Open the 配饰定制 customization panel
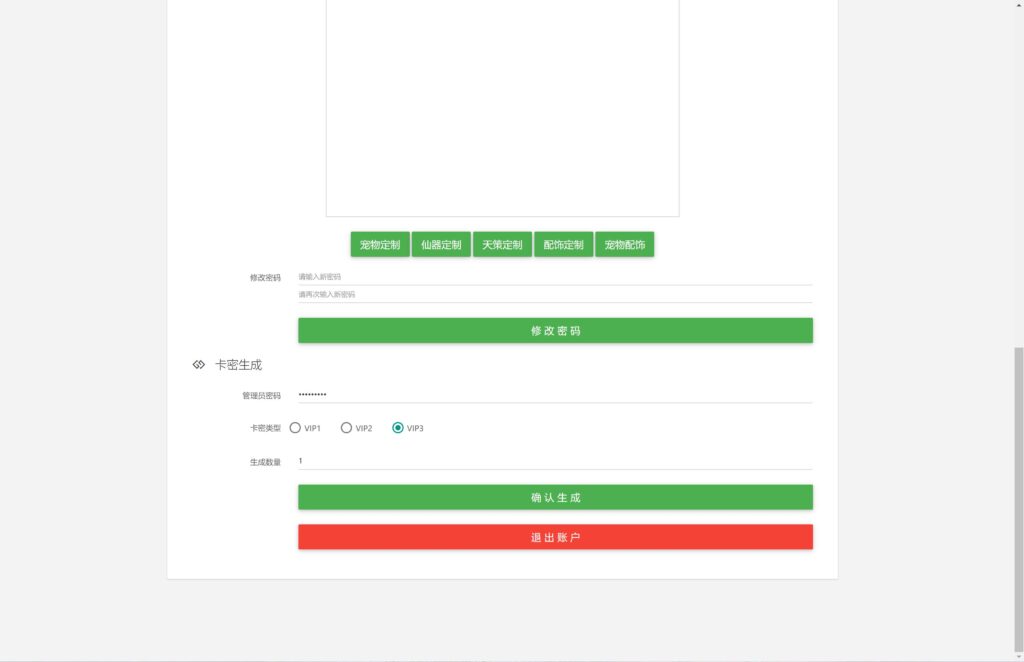Viewport: 1024px width, 662px height. (x=563, y=244)
